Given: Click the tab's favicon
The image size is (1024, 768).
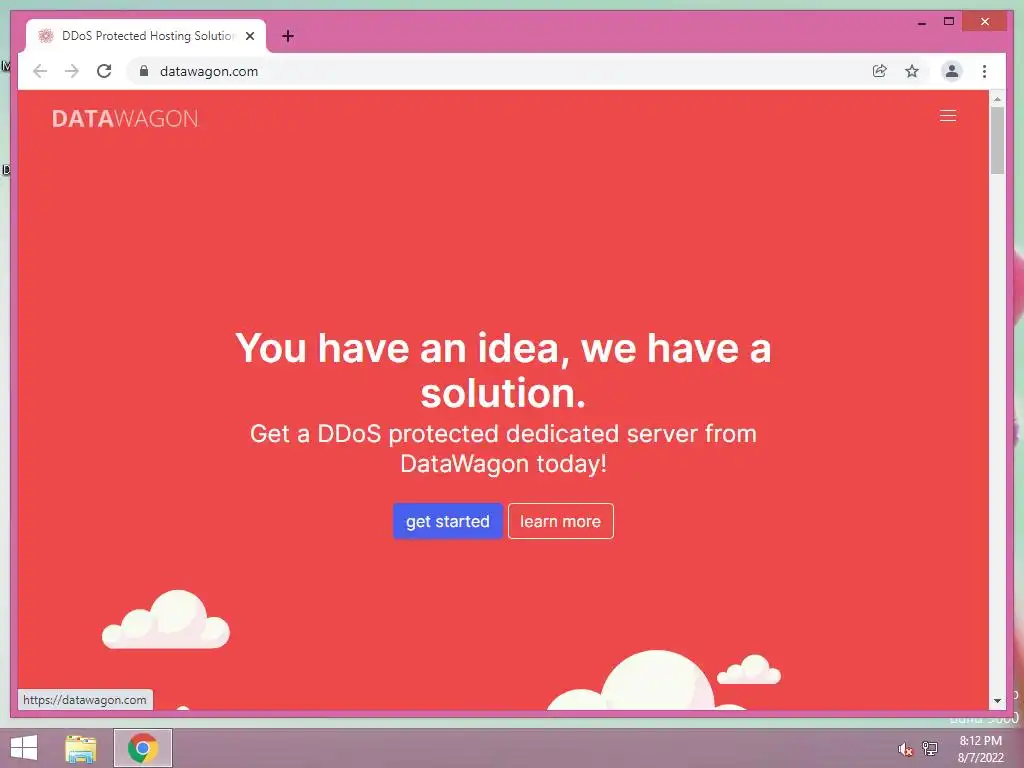Looking at the screenshot, I should (x=46, y=36).
